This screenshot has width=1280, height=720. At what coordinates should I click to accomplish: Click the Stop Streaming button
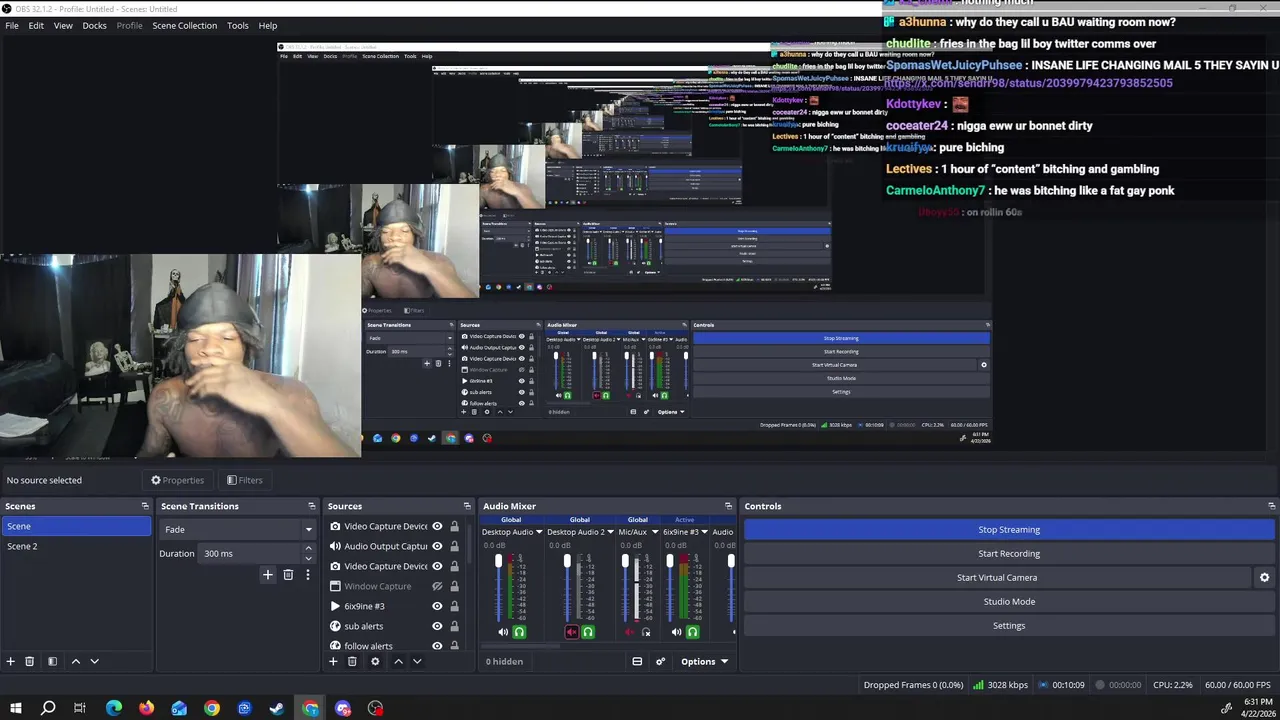point(1009,529)
